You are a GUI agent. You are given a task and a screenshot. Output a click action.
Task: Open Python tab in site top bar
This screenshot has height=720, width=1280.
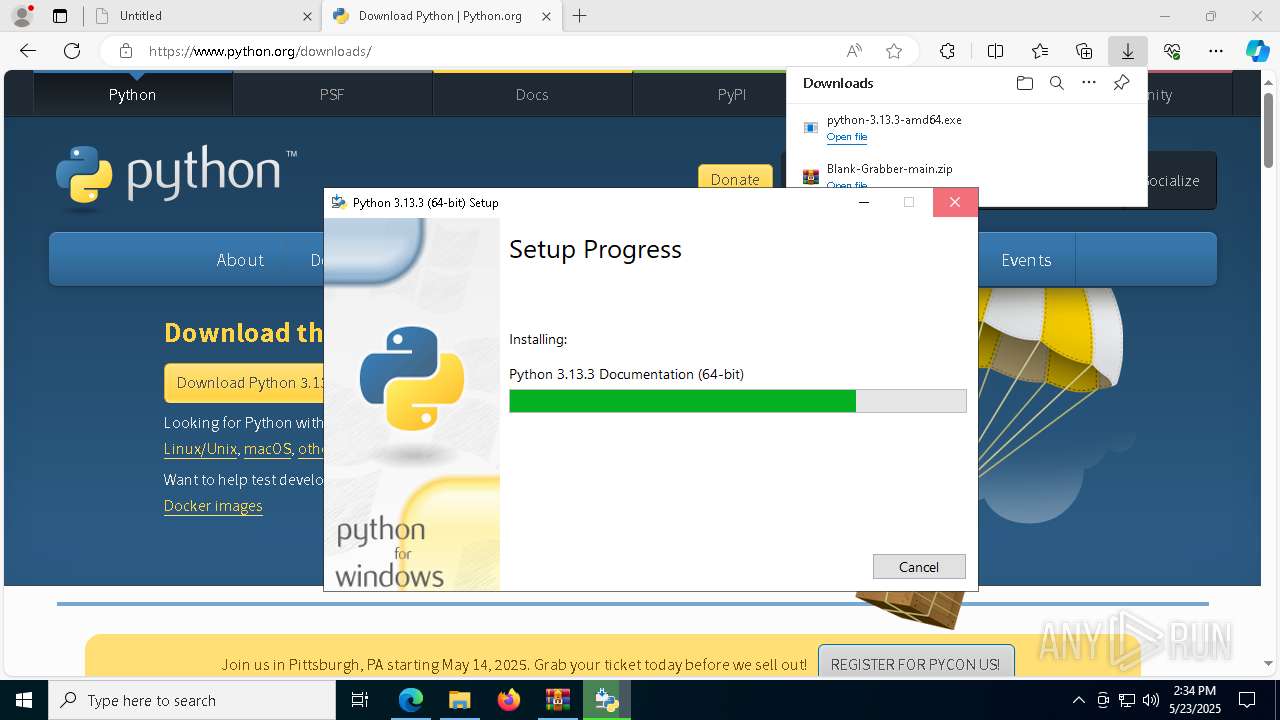(133, 94)
